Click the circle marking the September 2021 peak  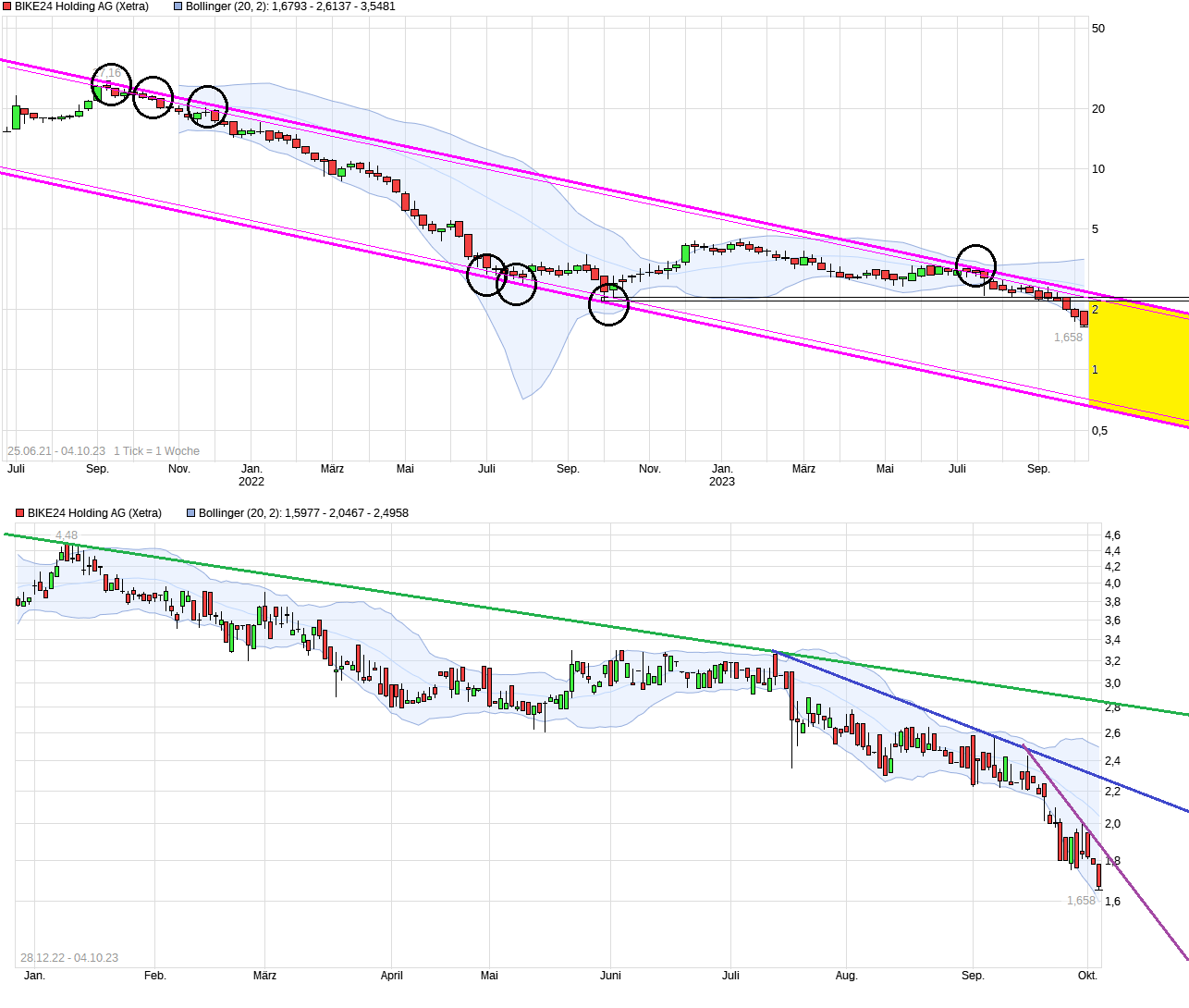point(112,85)
